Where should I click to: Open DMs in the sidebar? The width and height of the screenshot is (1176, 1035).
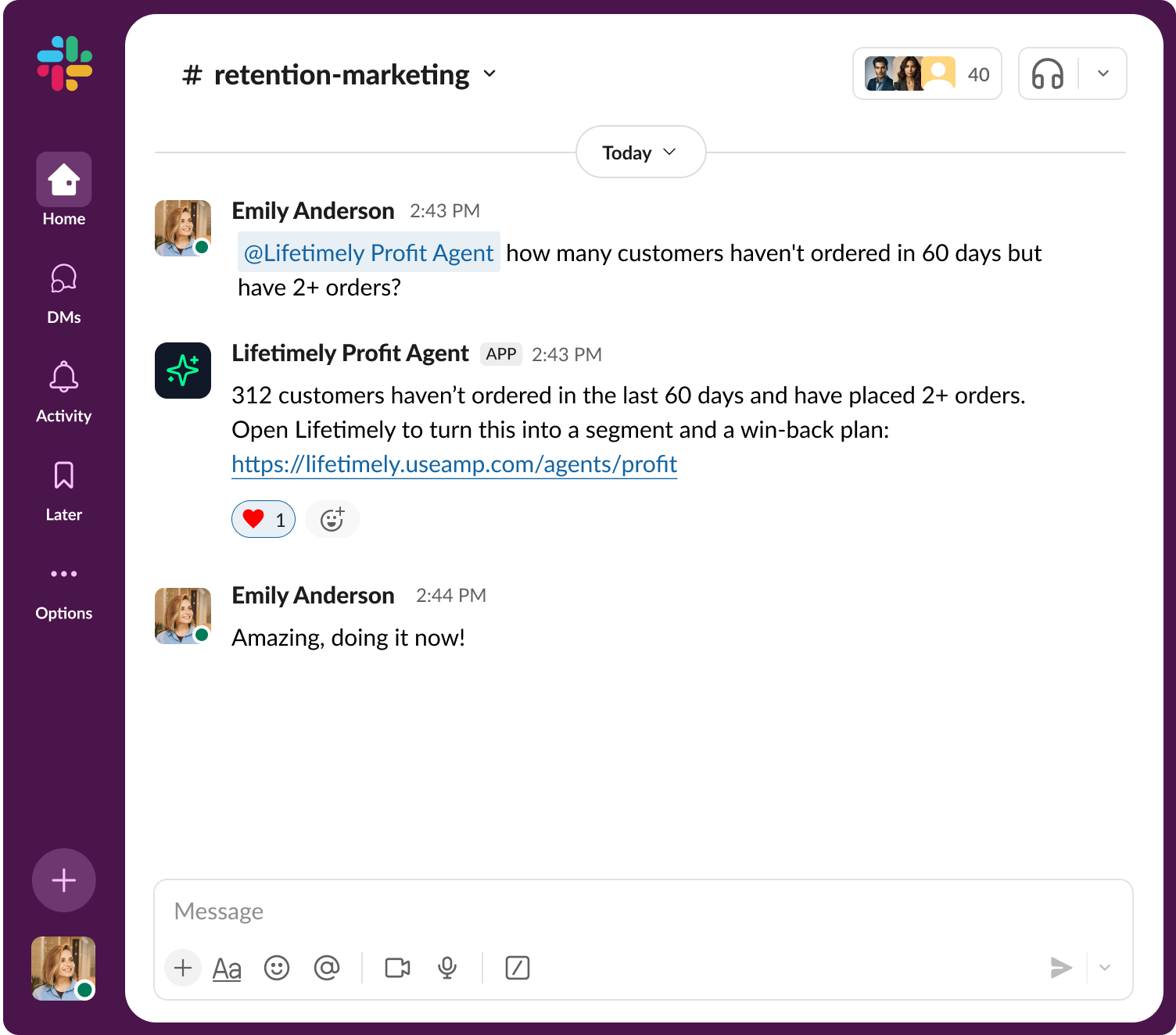tap(64, 293)
